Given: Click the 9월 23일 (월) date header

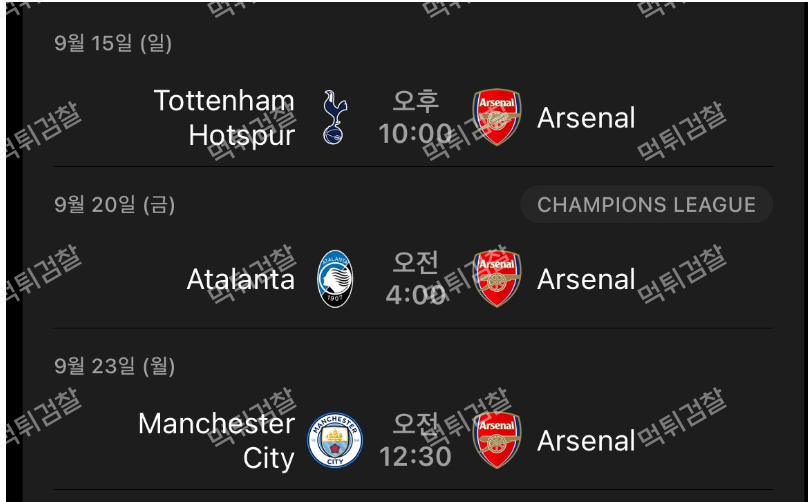Looking at the screenshot, I should tap(114, 366).
